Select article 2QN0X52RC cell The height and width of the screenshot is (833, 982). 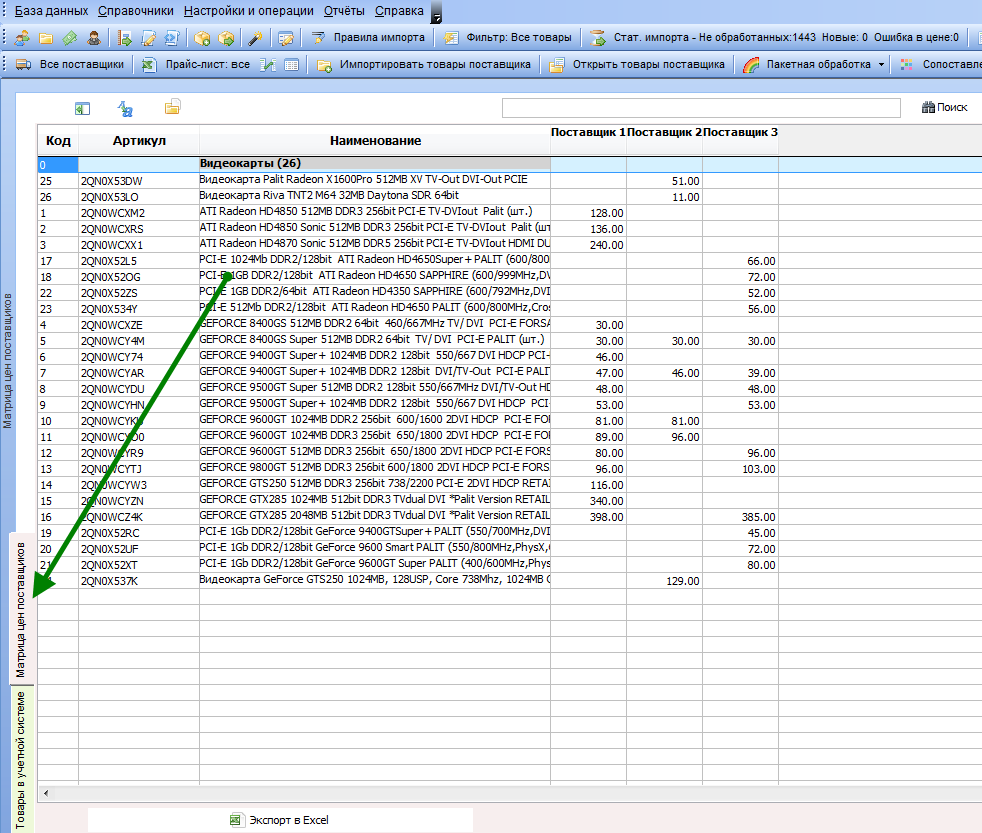pos(139,533)
